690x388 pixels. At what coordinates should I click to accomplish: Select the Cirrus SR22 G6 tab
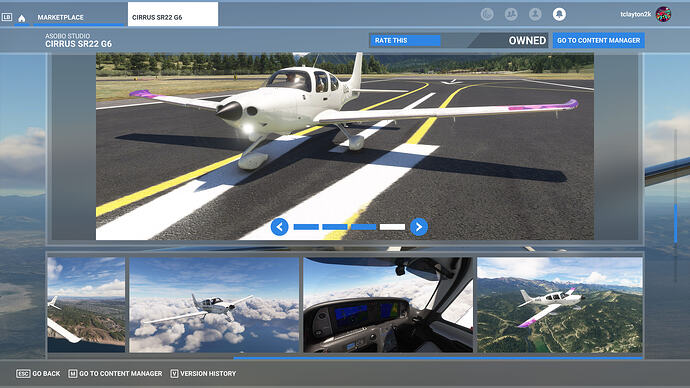tap(173, 15)
